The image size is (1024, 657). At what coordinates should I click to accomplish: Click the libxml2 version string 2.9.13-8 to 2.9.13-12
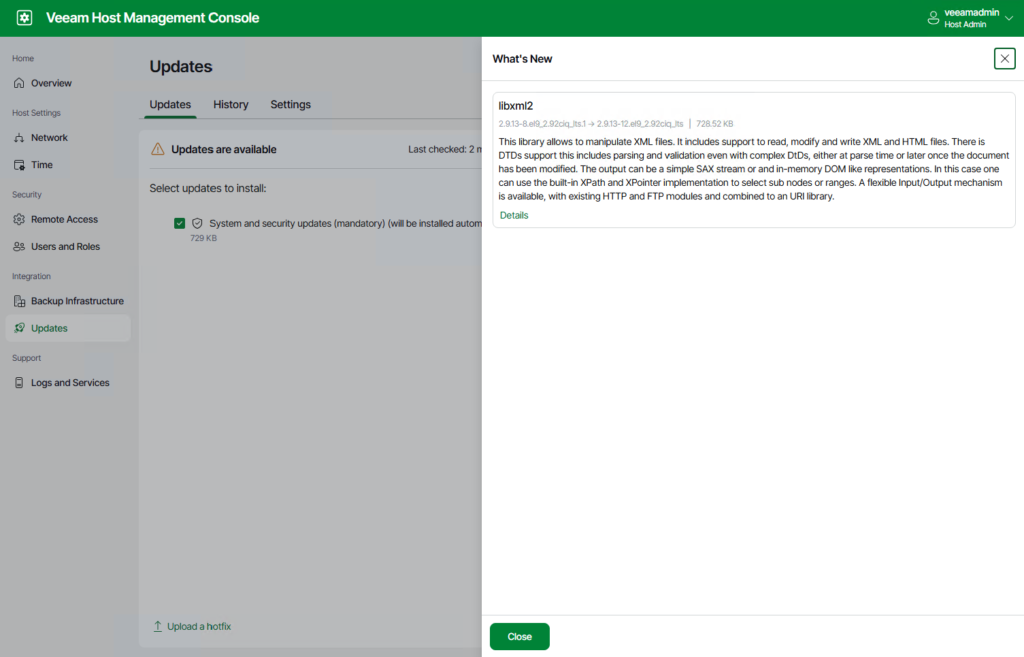click(590, 123)
